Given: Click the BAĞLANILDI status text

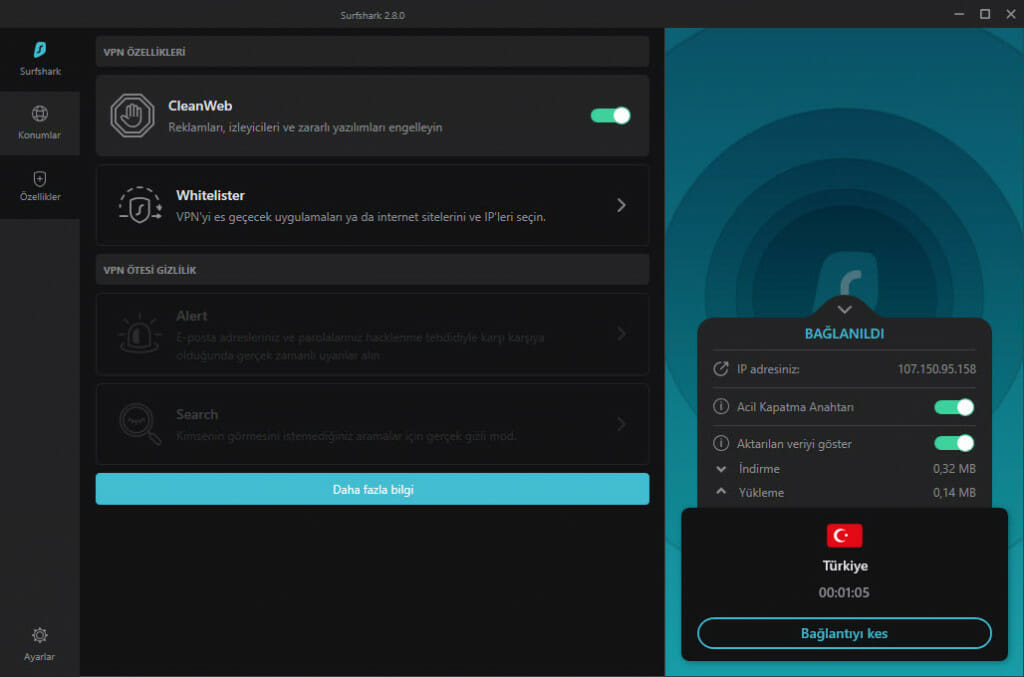Looking at the screenshot, I should click(x=844, y=334).
